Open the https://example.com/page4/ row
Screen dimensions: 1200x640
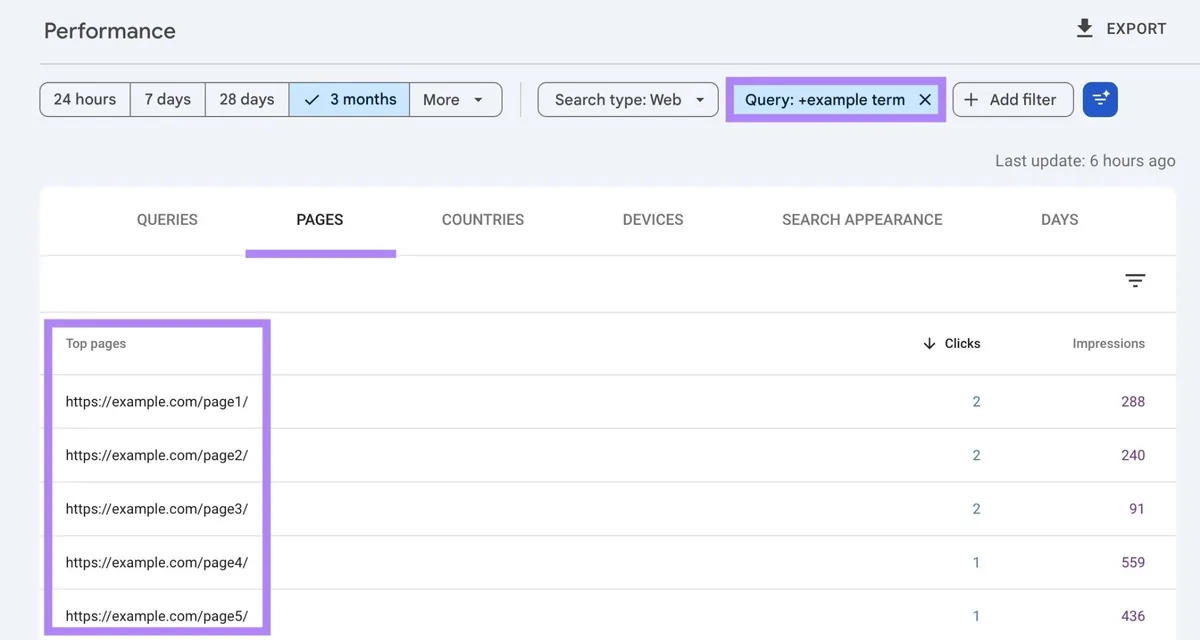point(608,562)
